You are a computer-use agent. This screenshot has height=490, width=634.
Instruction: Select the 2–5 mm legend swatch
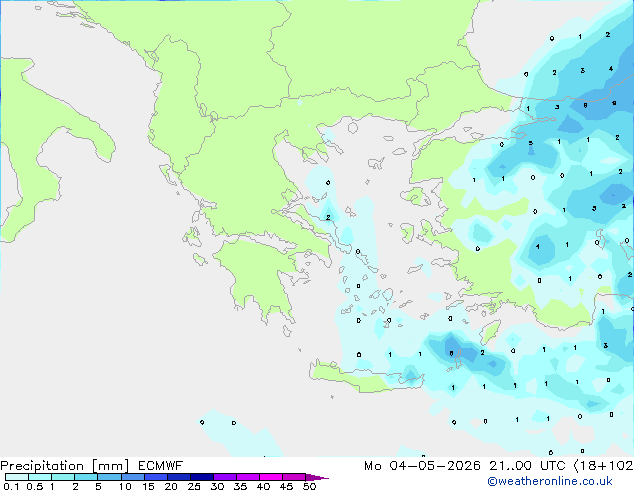click(86, 477)
